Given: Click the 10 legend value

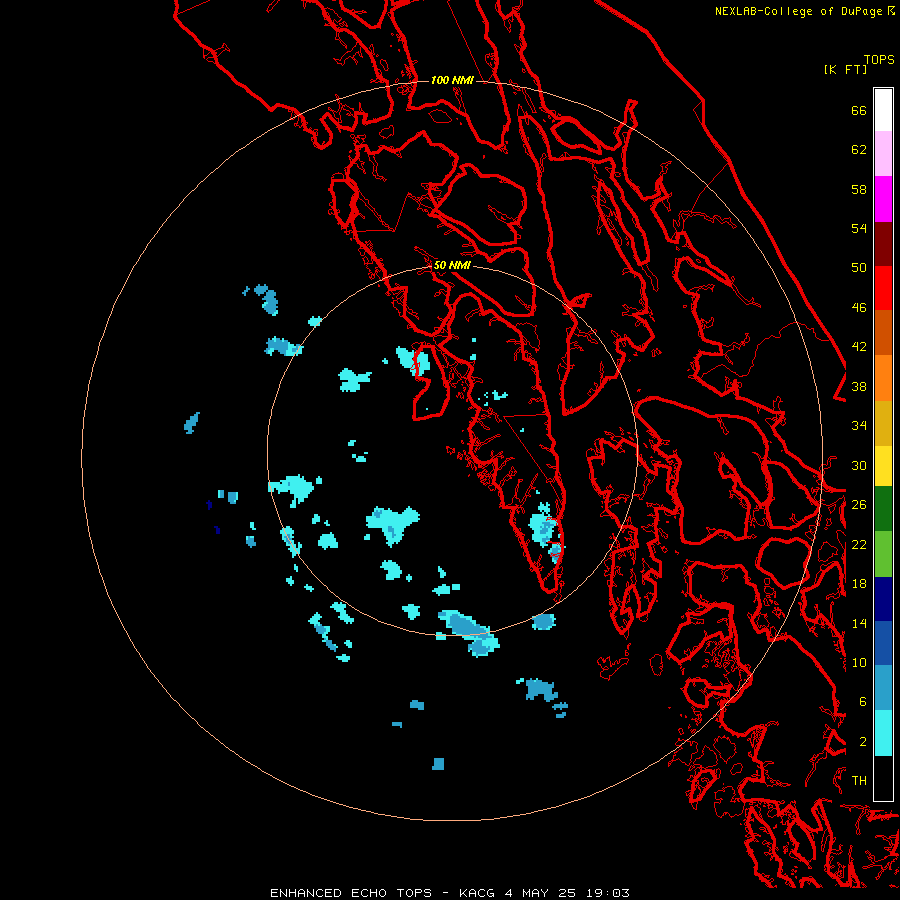Looking at the screenshot, I should point(859,663).
